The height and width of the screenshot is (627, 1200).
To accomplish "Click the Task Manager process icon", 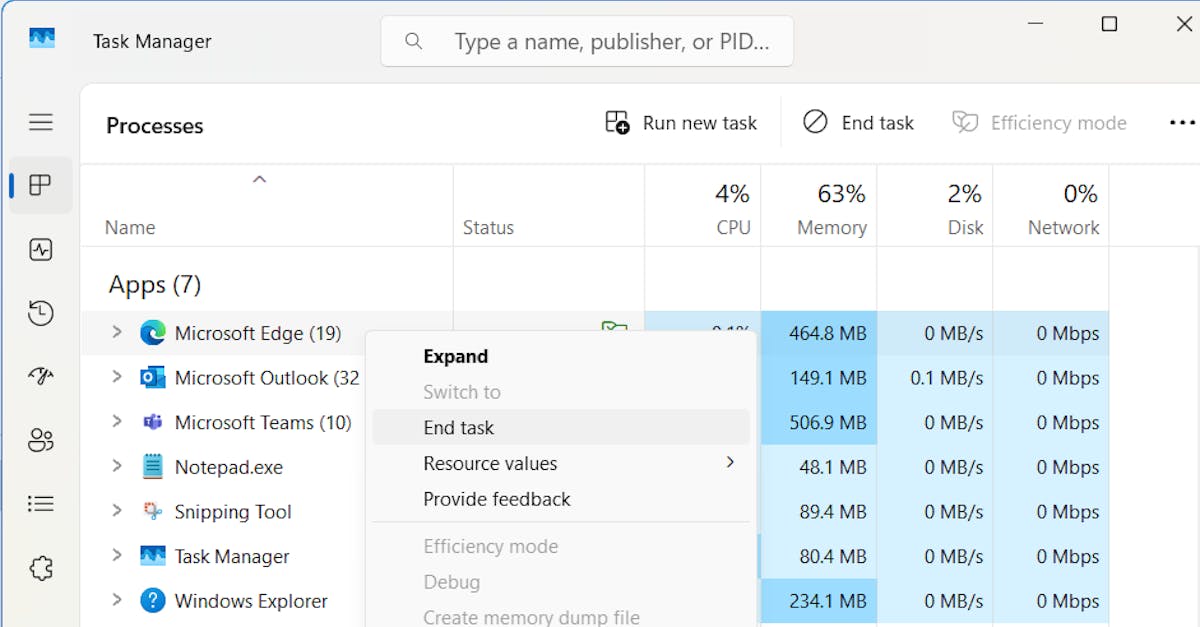I will click(x=152, y=556).
